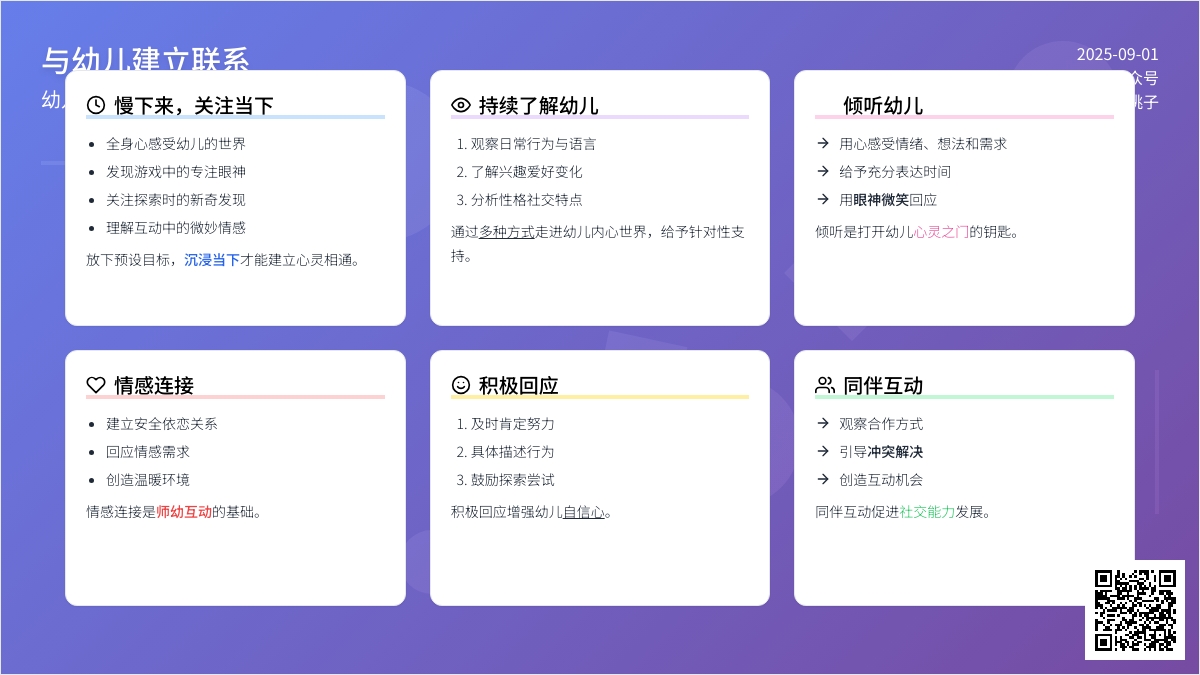Select the heading 同伴互动
The image size is (1200, 675).
pyautogui.click(x=883, y=385)
